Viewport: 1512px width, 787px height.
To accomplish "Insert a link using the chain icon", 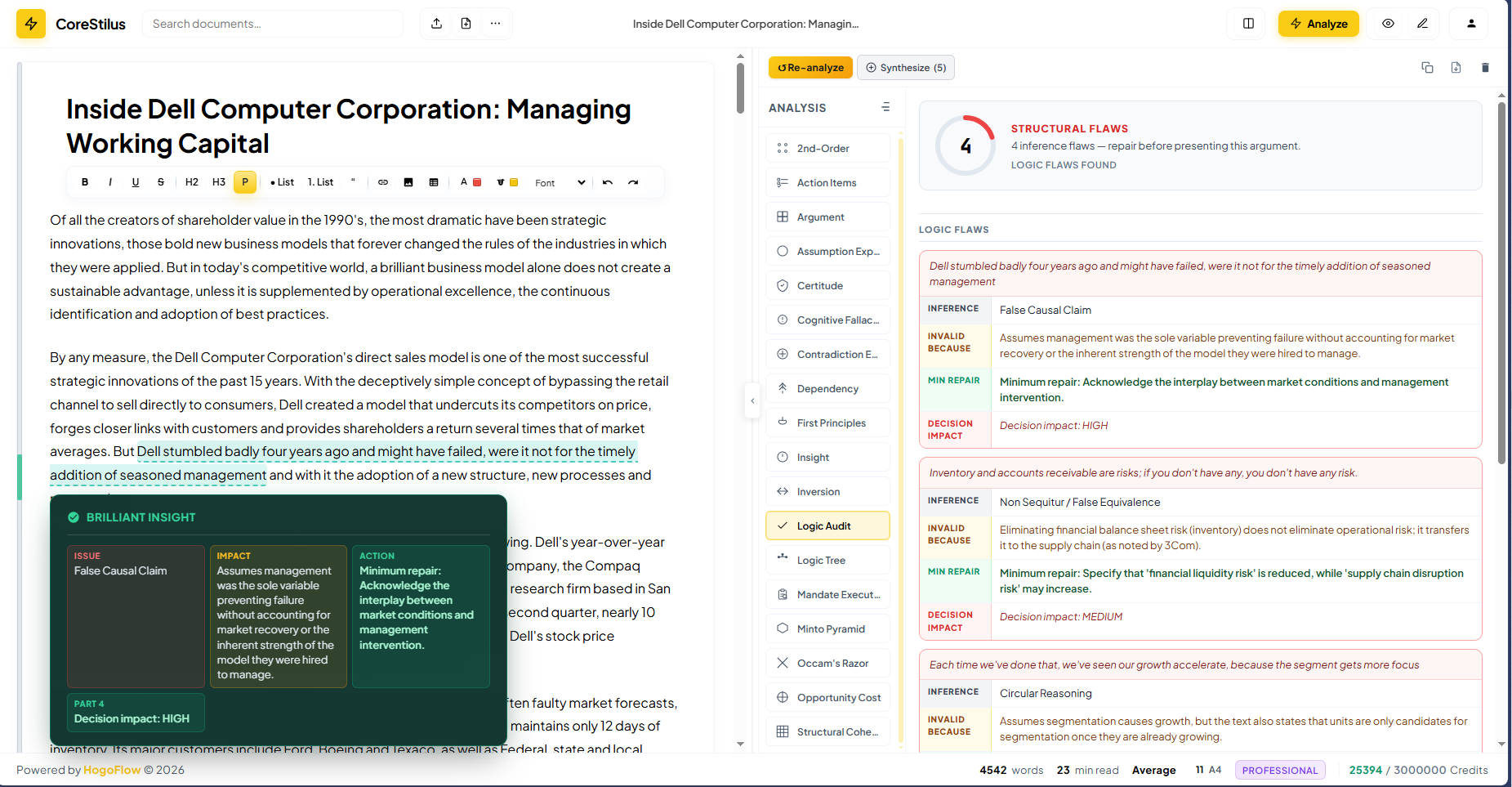I will pos(382,181).
